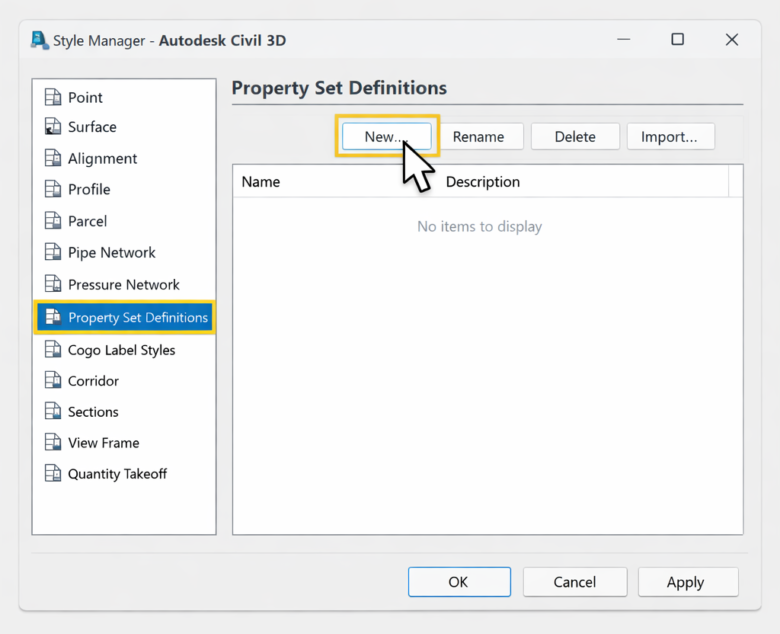Screen dimensions: 780x634
Task: Select Corridor in the sidebar
Action: tap(124, 381)
